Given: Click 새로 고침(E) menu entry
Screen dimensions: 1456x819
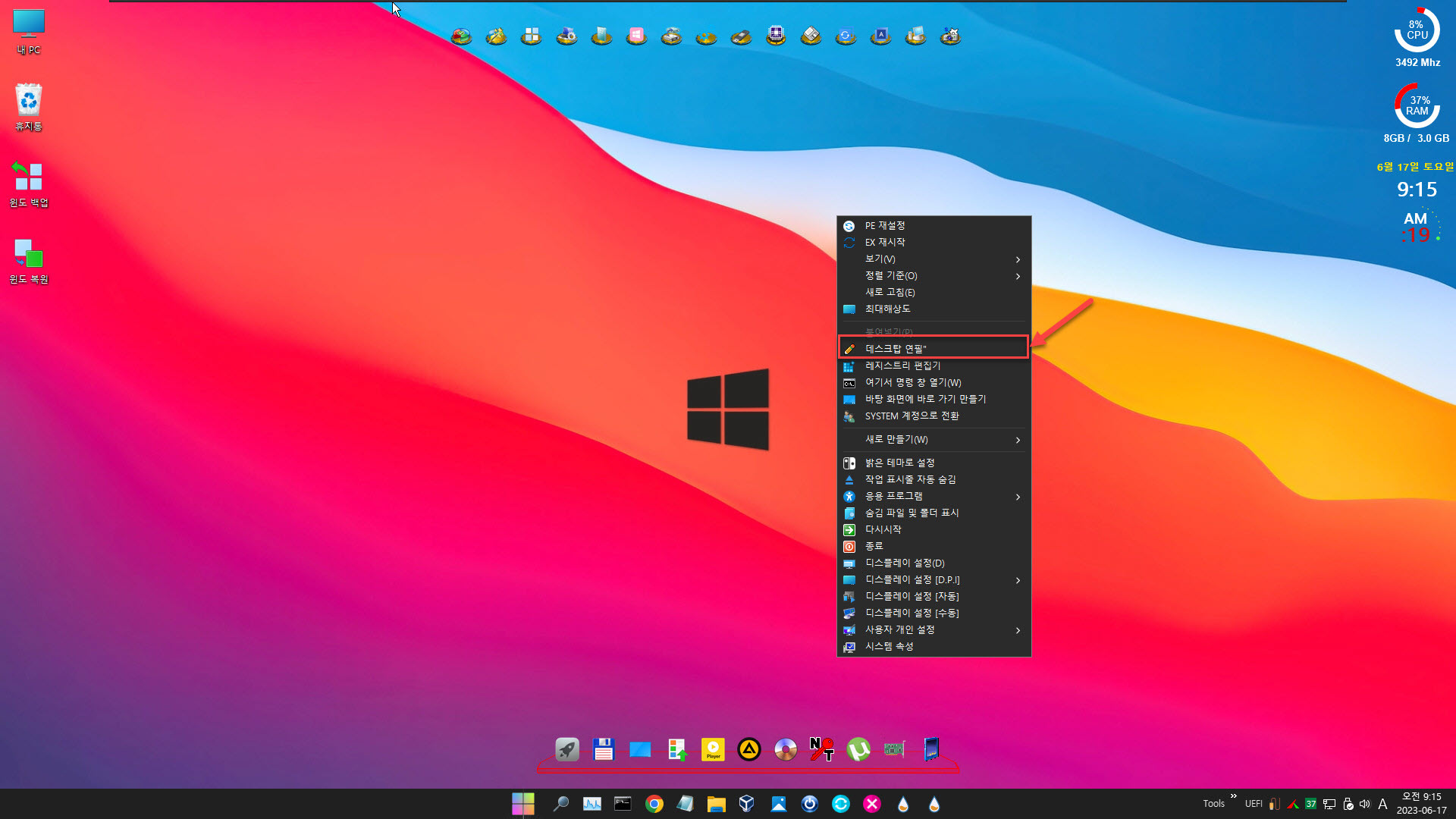Looking at the screenshot, I should click(x=934, y=293).
